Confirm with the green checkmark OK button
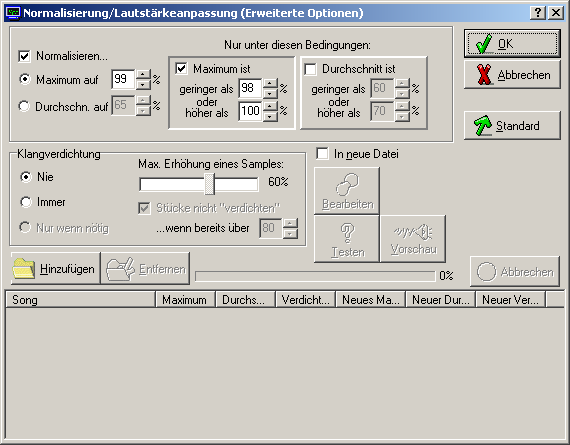The image size is (570, 445). click(512, 44)
